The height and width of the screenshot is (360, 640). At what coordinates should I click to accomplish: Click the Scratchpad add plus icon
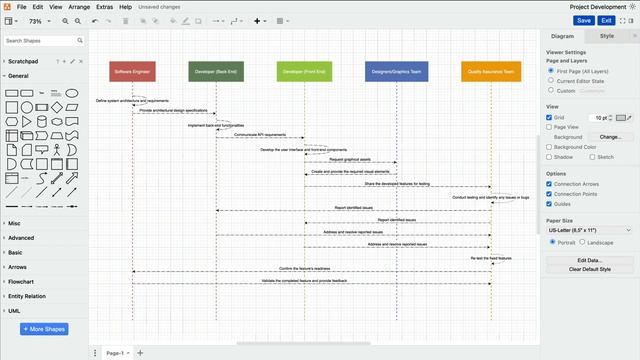[x=64, y=61]
